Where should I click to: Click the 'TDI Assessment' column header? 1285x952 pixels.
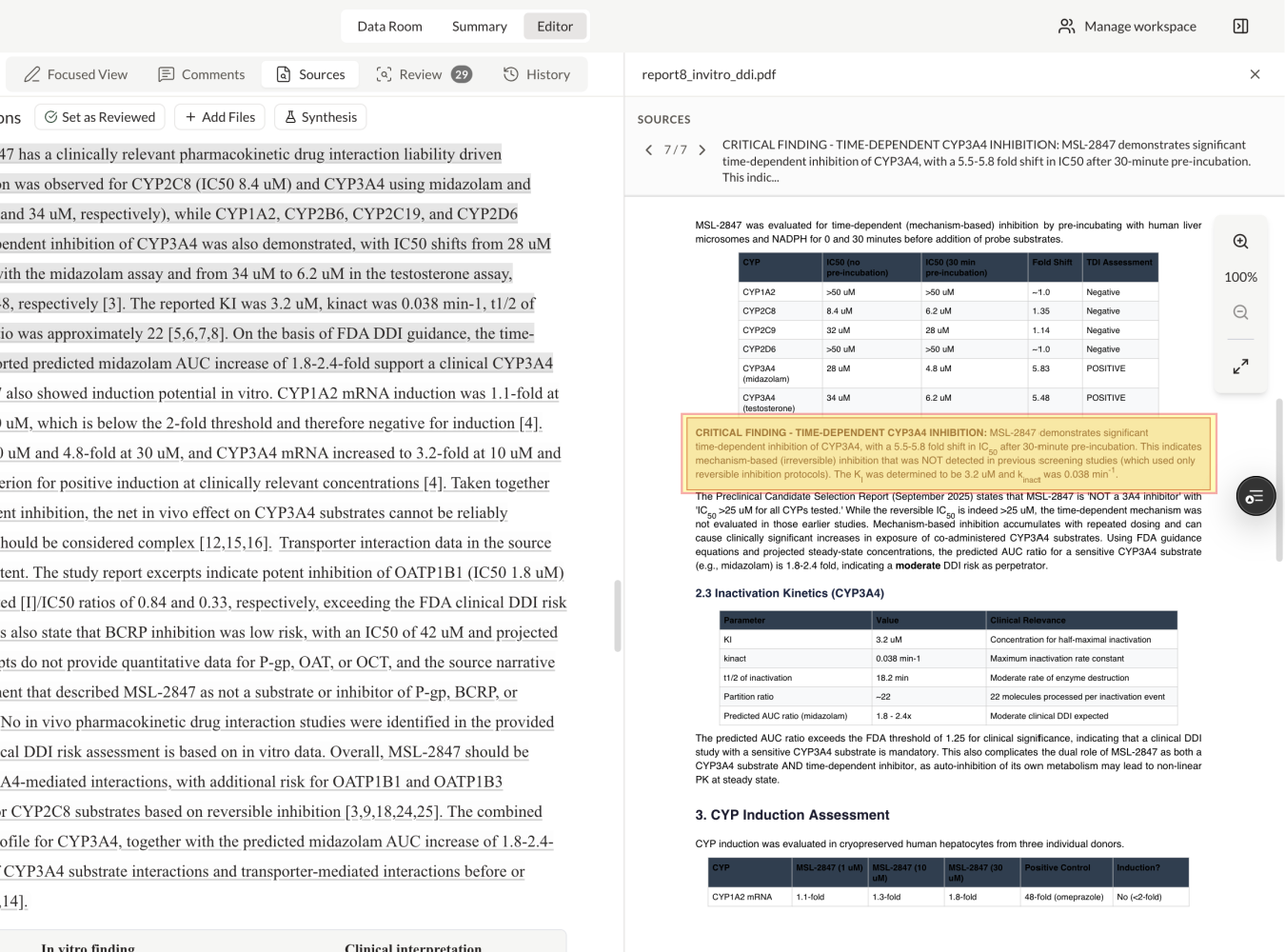coord(1120,268)
